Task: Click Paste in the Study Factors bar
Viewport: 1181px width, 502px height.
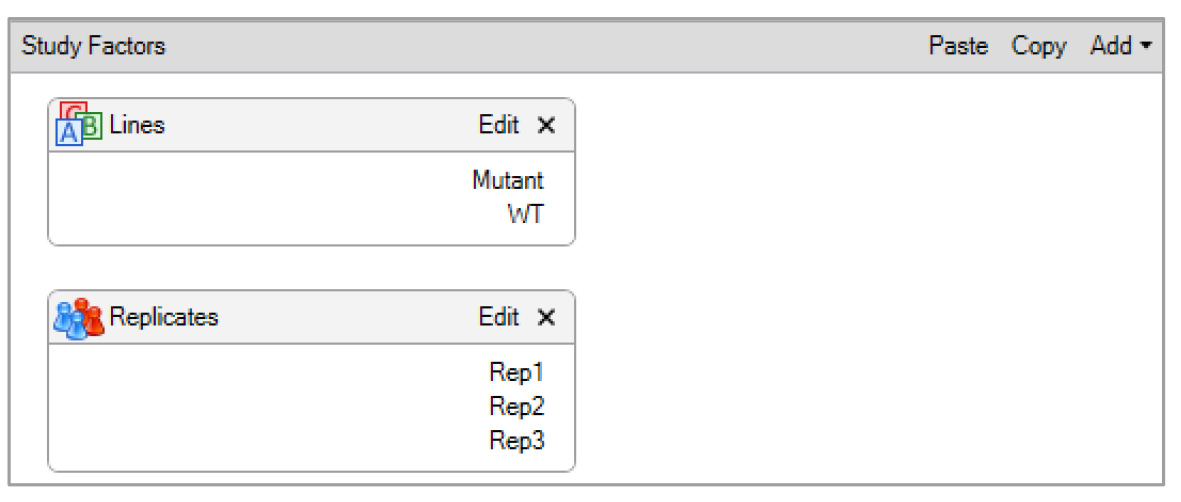Action: click(x=958, y=46)
